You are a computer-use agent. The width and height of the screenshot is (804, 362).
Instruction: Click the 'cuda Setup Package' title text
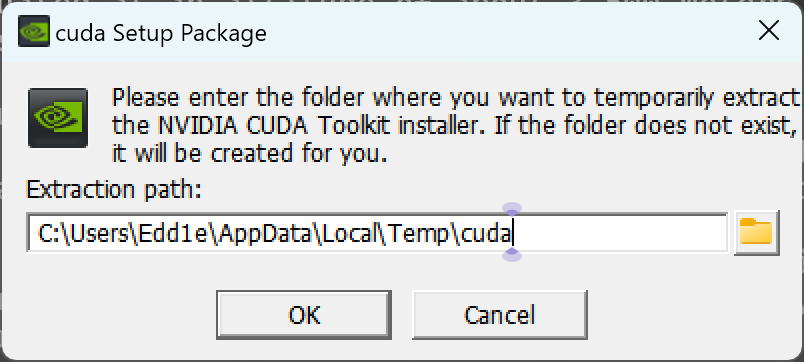pos(161,33)
